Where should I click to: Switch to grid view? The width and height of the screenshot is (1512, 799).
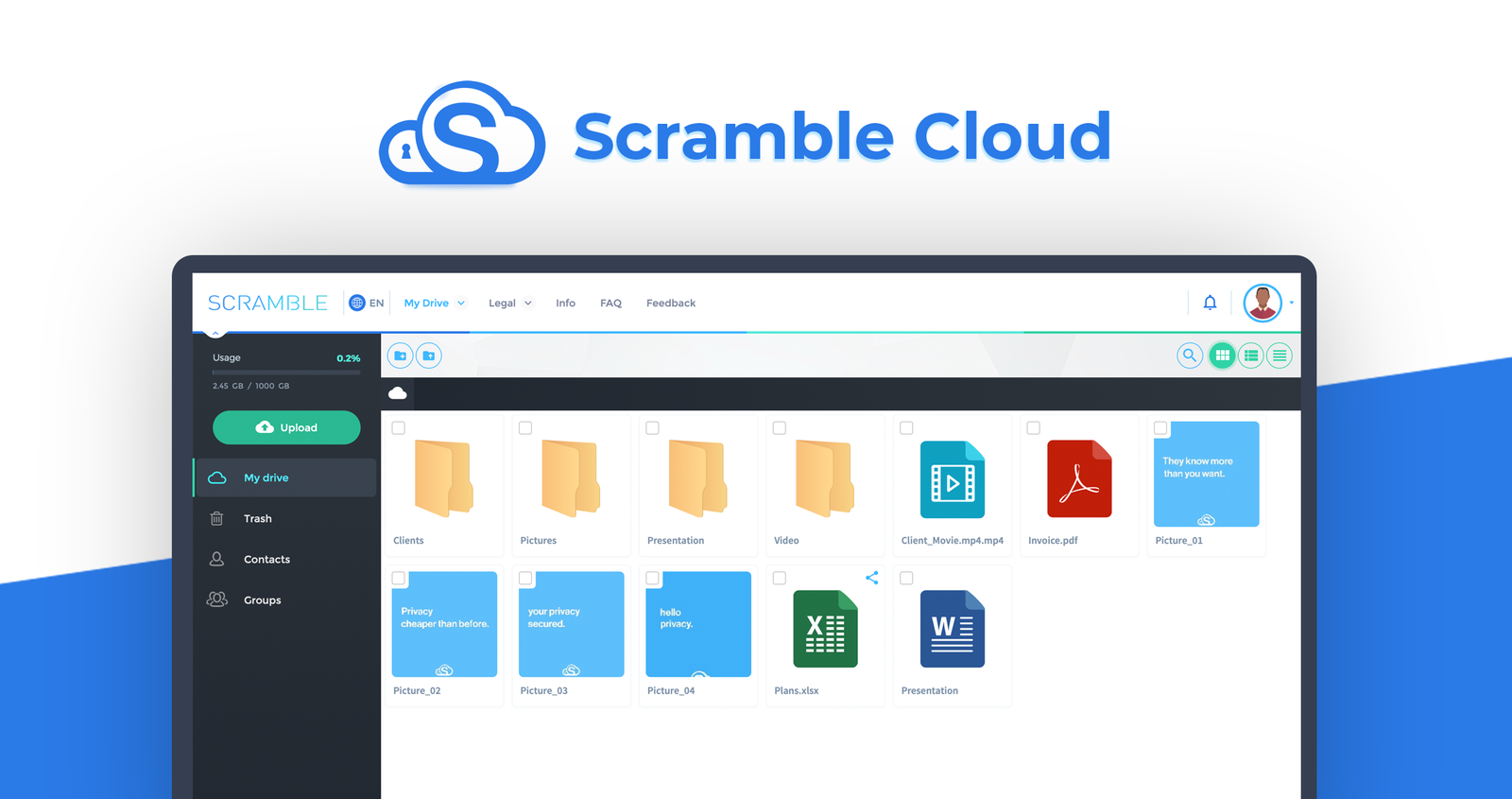click(1222, 356)
